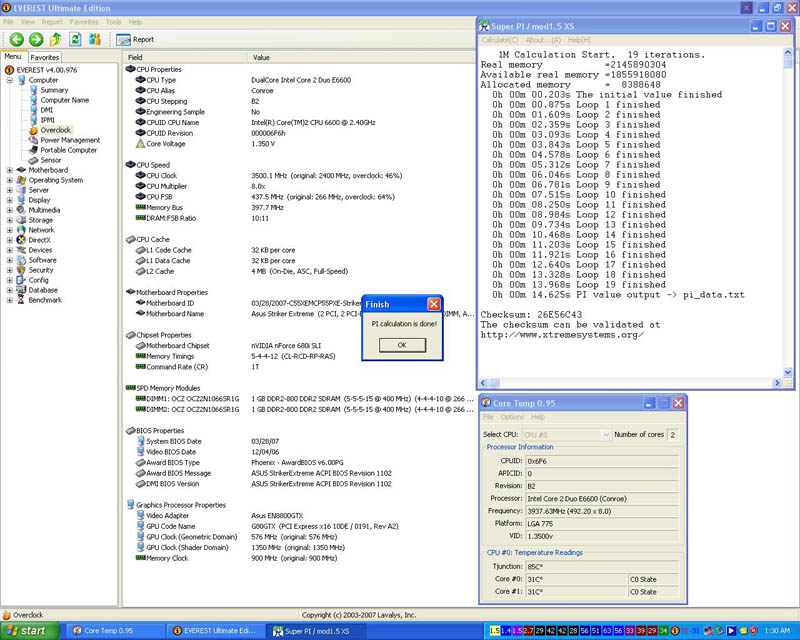The height and width of the screenshot is (640, 800).
Task: Switch to EVEREST Ultimate Edition taskbar button
Action: (x=217, y=631)
